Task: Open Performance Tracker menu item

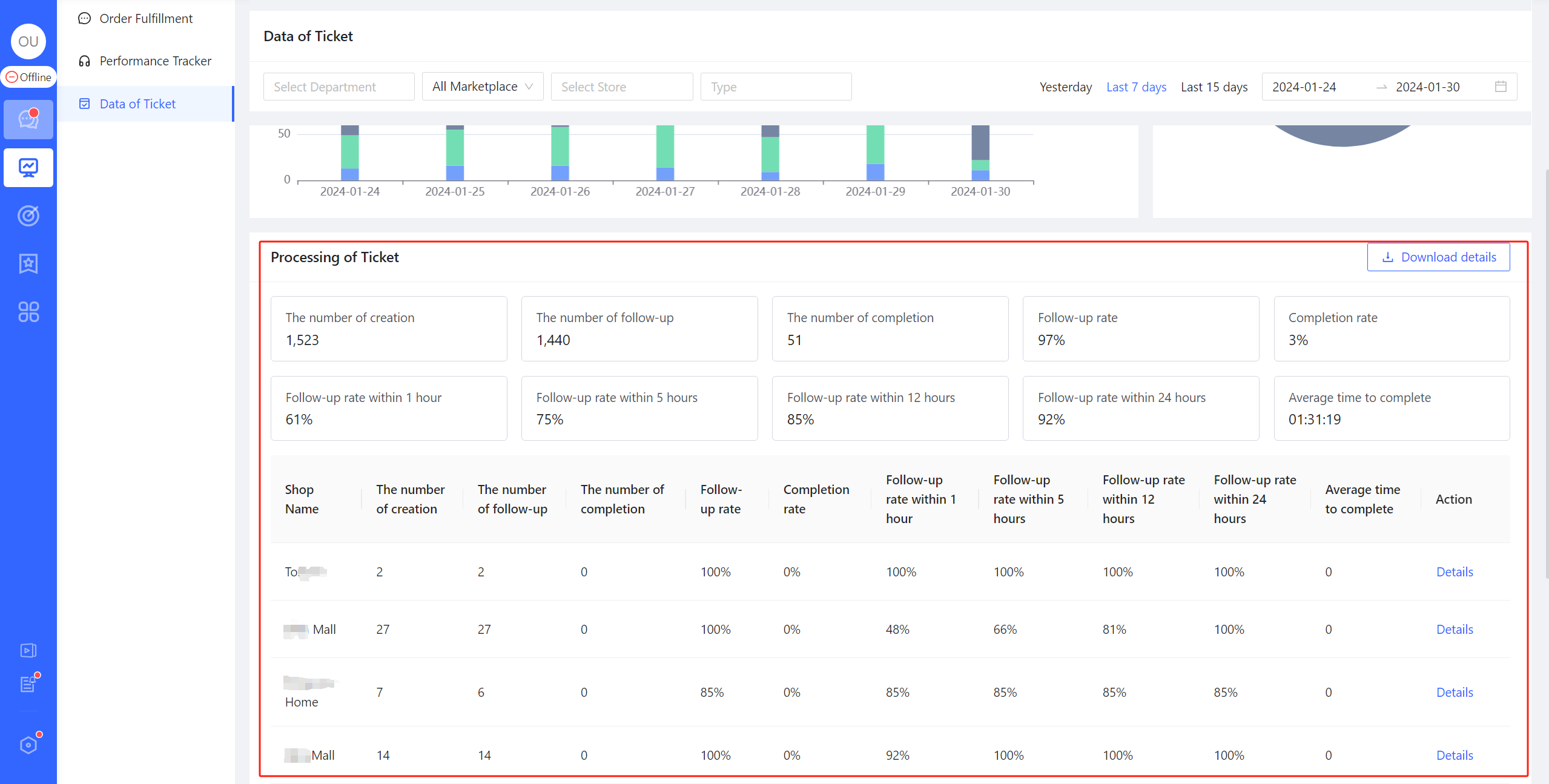Action: 145,61
